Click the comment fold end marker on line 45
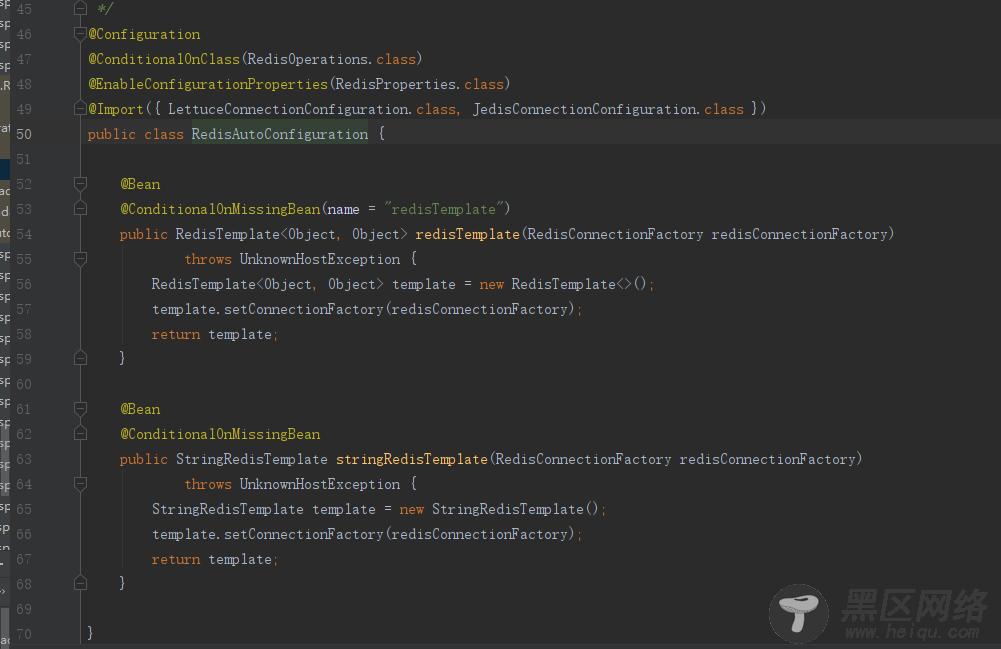This screenshot has height=649, width=1001. [x=80, y=9]
